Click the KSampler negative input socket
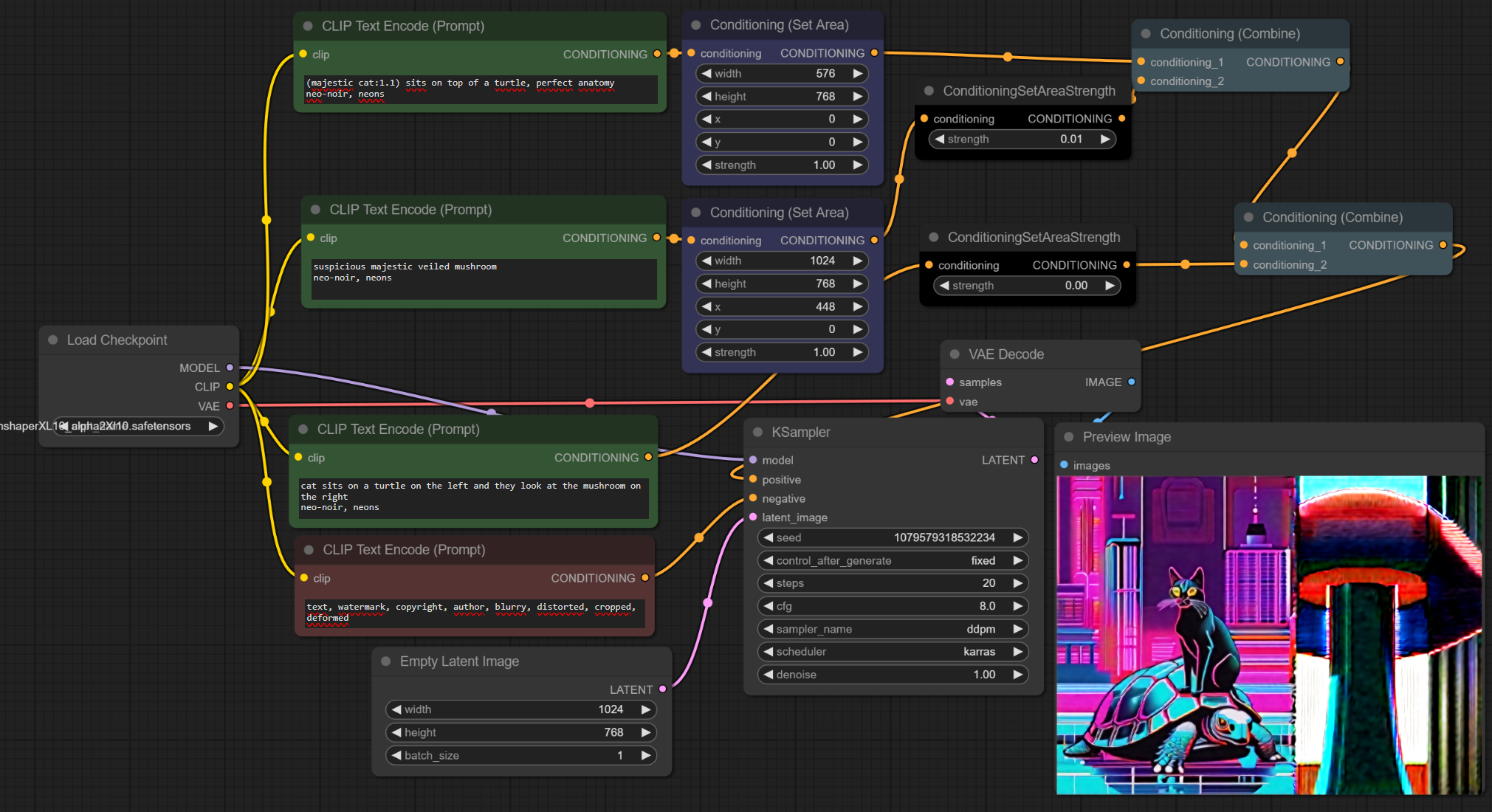 coord(753,498)
